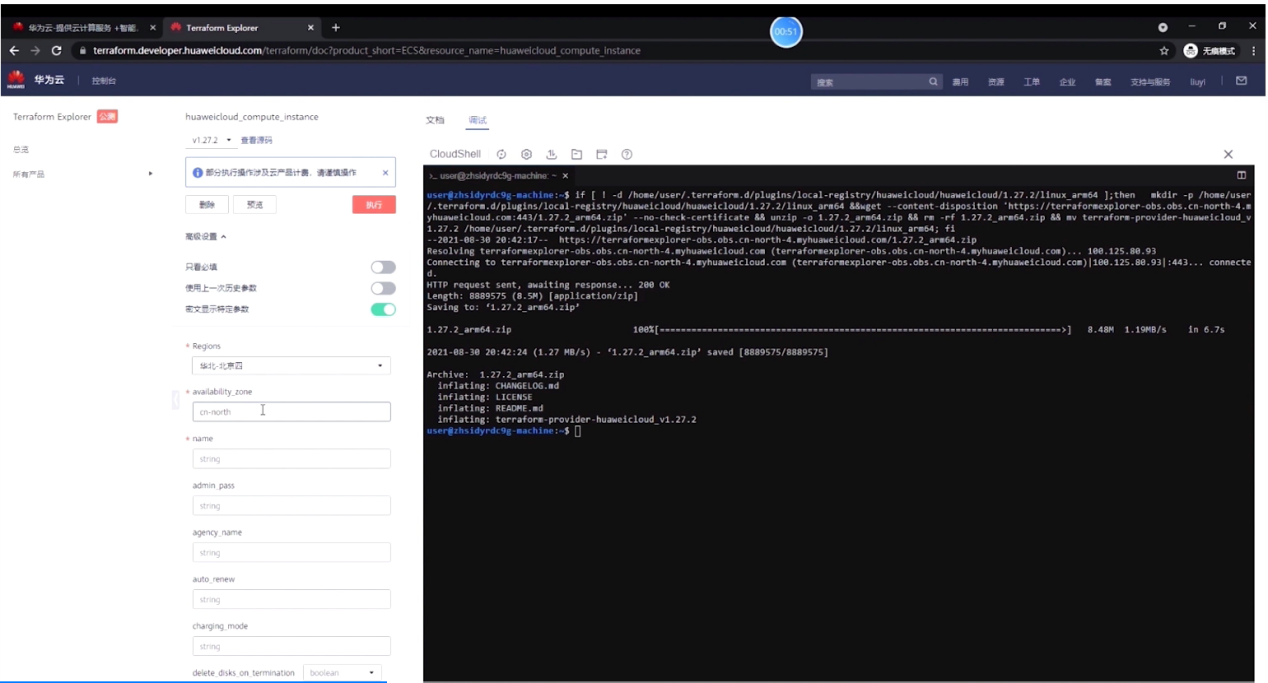Open 工单 in the header menu
Viewport: 1268px width, 683px height.
point(1032,82)
